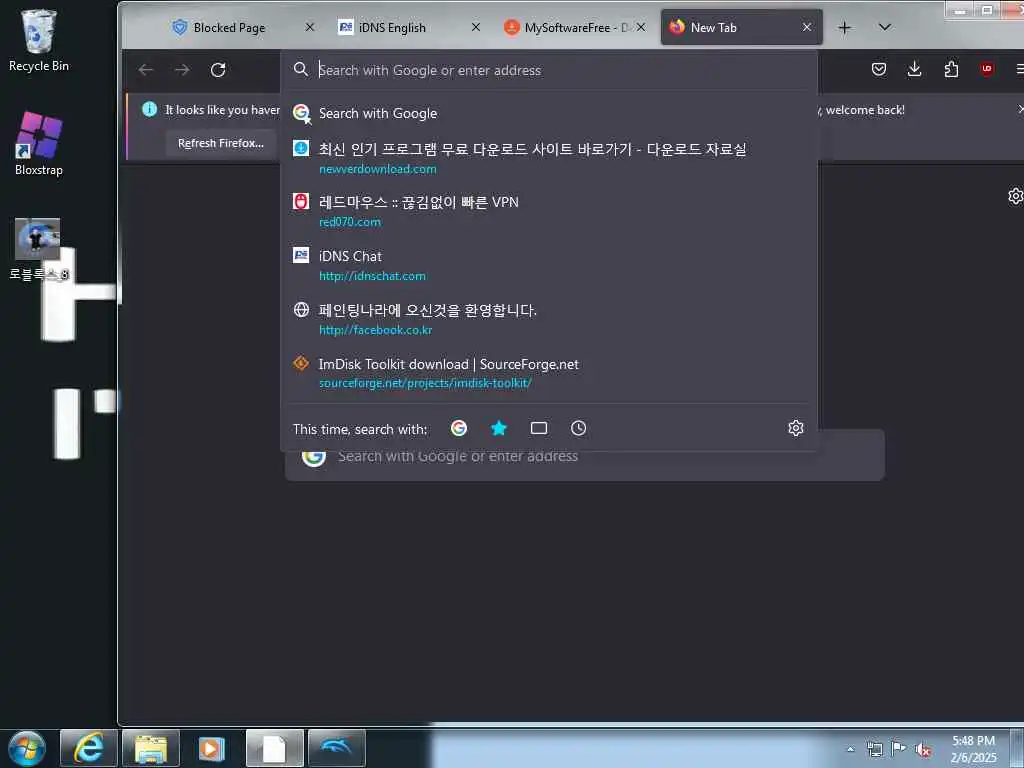The image size is (1024, 768).
Task: Expand the list all tabs chevron
Action: 885,27
